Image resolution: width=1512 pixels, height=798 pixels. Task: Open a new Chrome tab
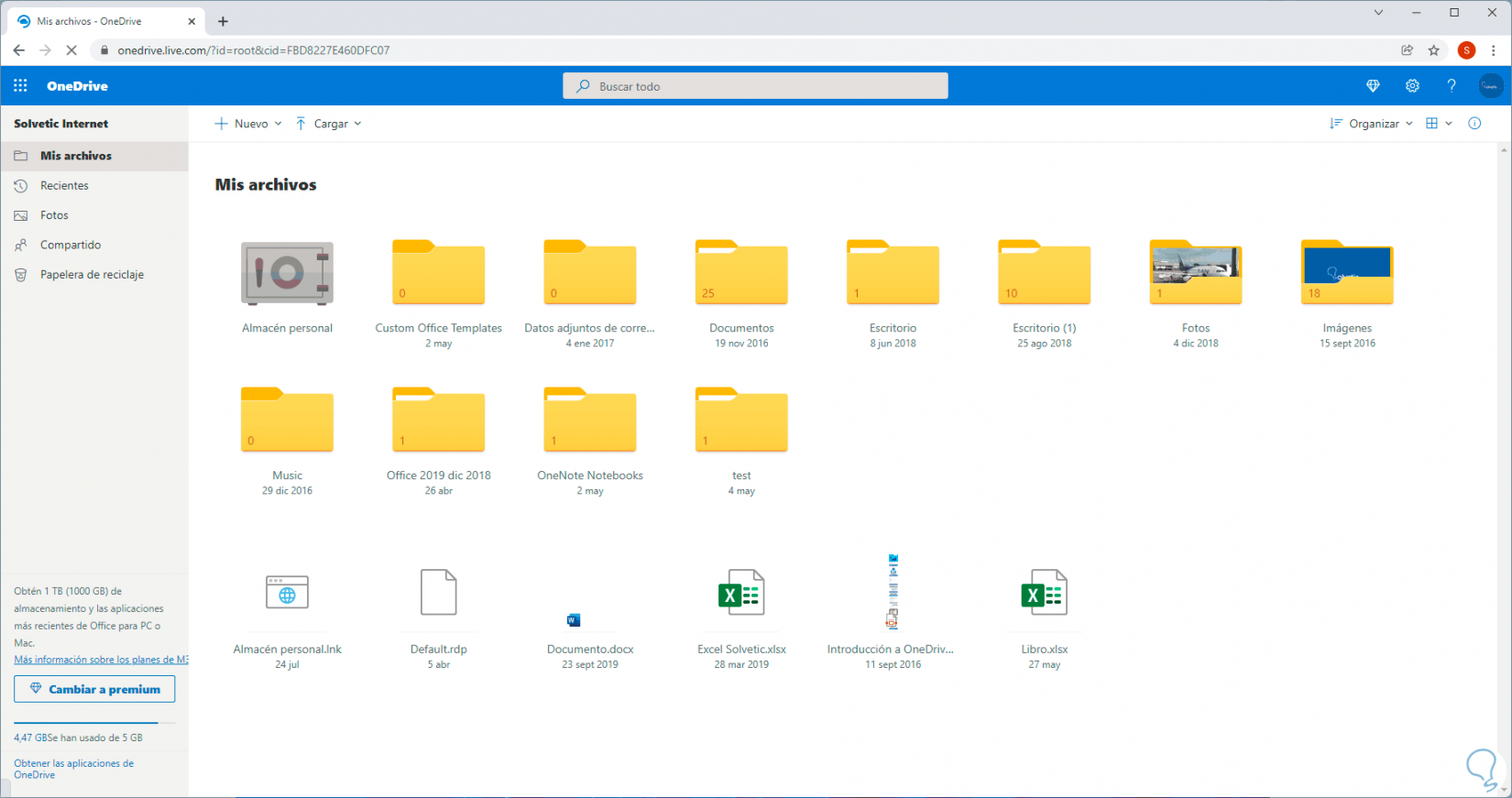pyautogui.click(x=223, y=21)
